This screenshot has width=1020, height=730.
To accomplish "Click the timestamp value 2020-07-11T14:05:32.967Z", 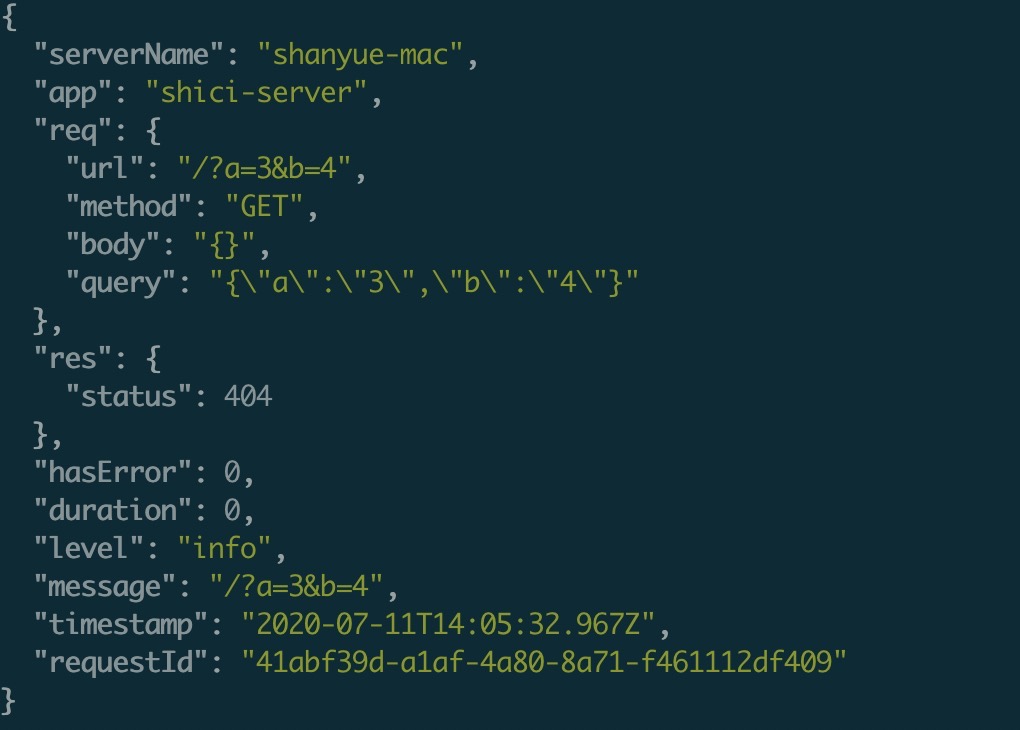I will coord(448,624).
